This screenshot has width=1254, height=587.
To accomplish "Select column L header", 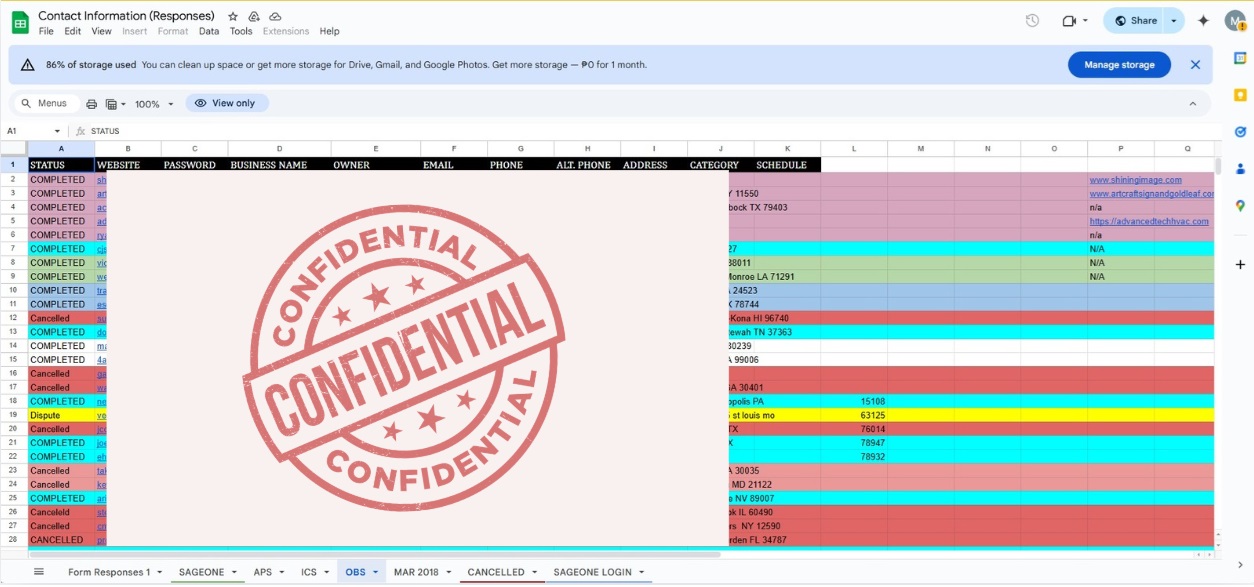I will click(x=854, y=149).
